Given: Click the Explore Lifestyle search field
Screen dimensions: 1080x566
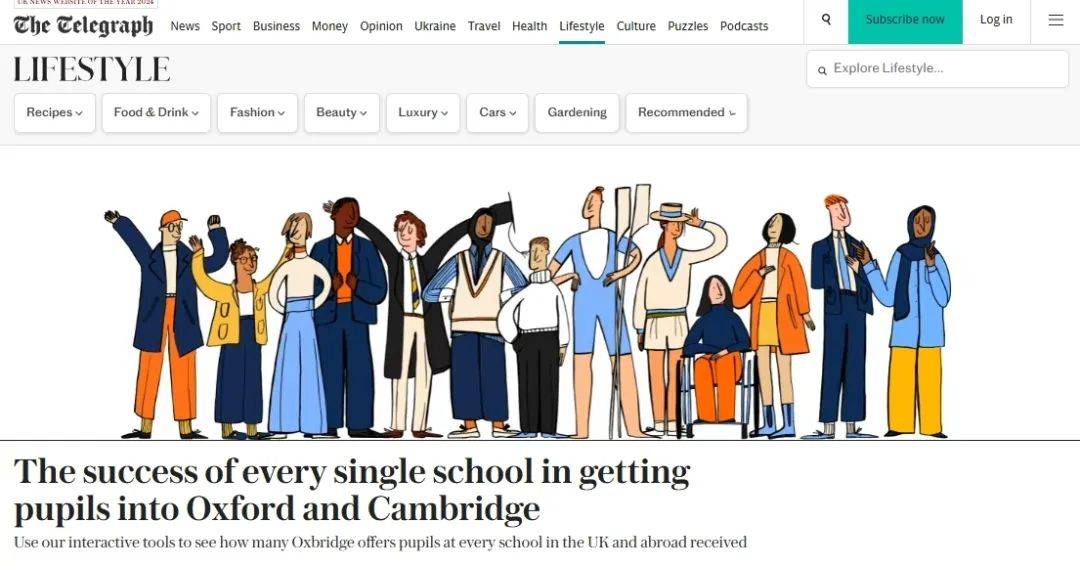Looking at the screenshot, I should point(937,69).
